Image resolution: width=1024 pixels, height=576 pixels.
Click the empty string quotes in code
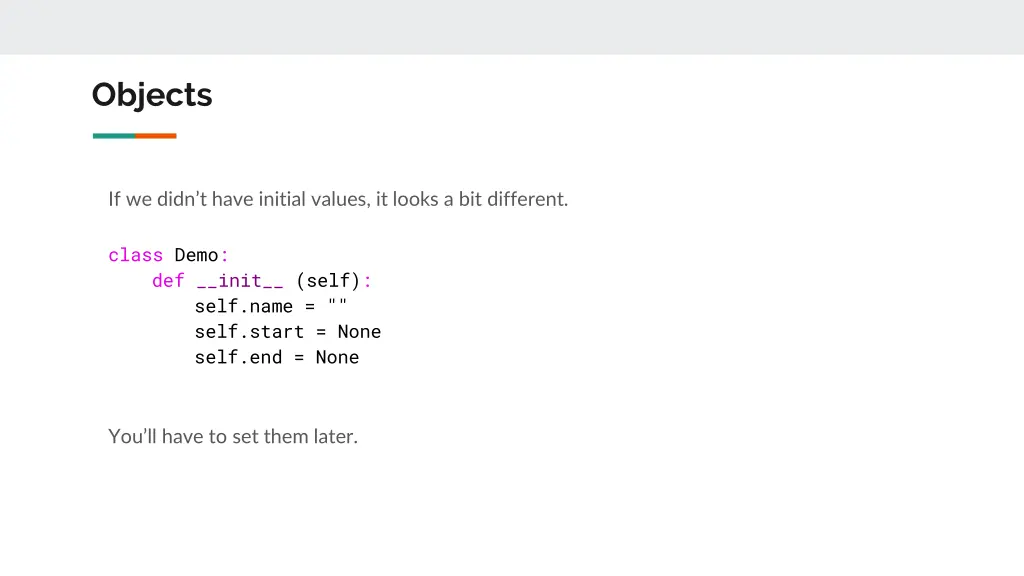[338, 304]
